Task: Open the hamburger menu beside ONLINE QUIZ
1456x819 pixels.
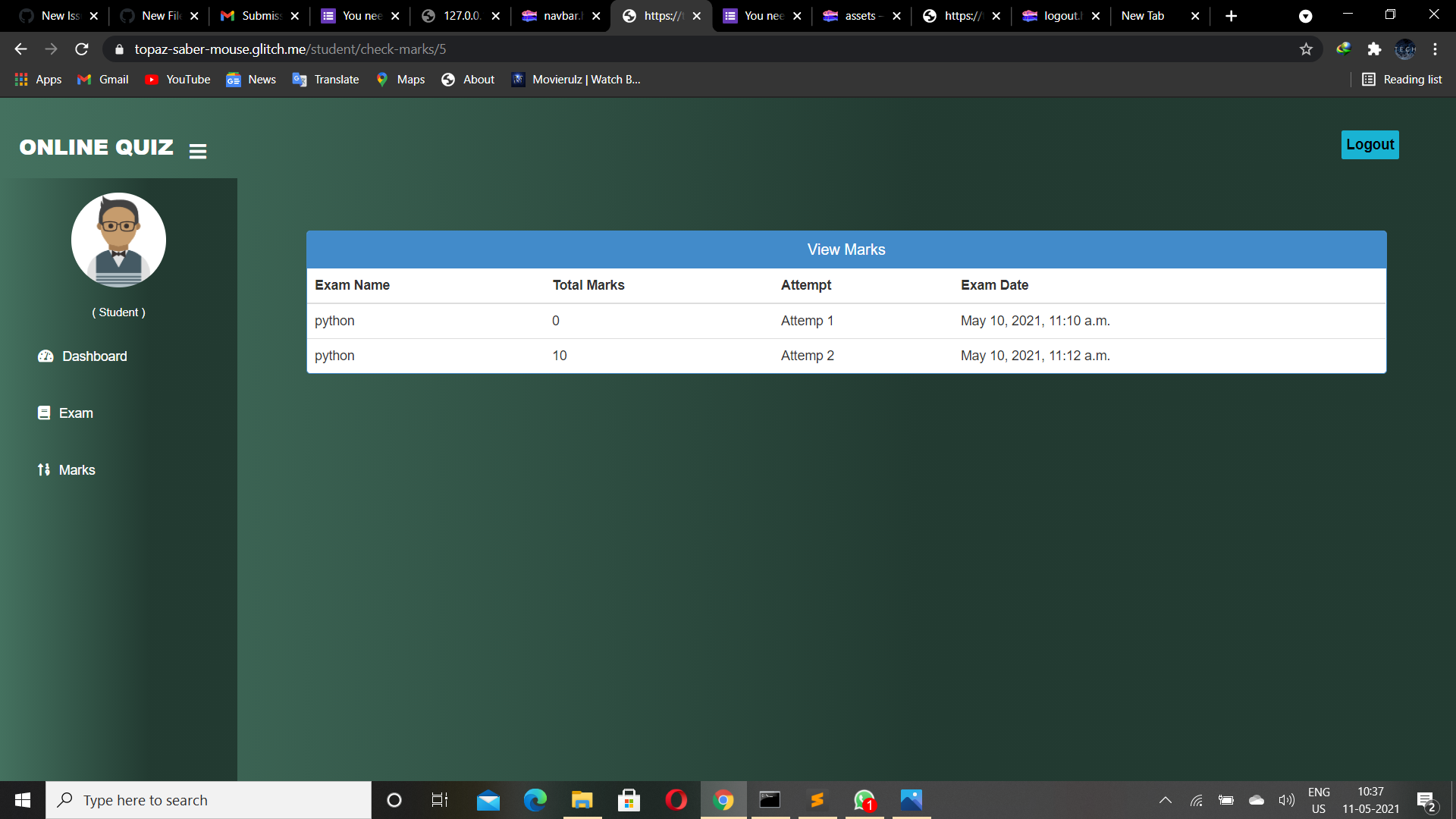Action: 197,150
